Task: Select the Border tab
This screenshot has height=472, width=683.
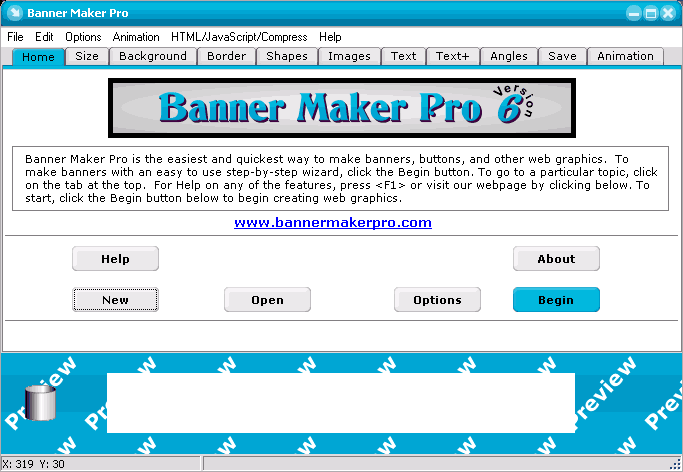Action: point(226,57)
